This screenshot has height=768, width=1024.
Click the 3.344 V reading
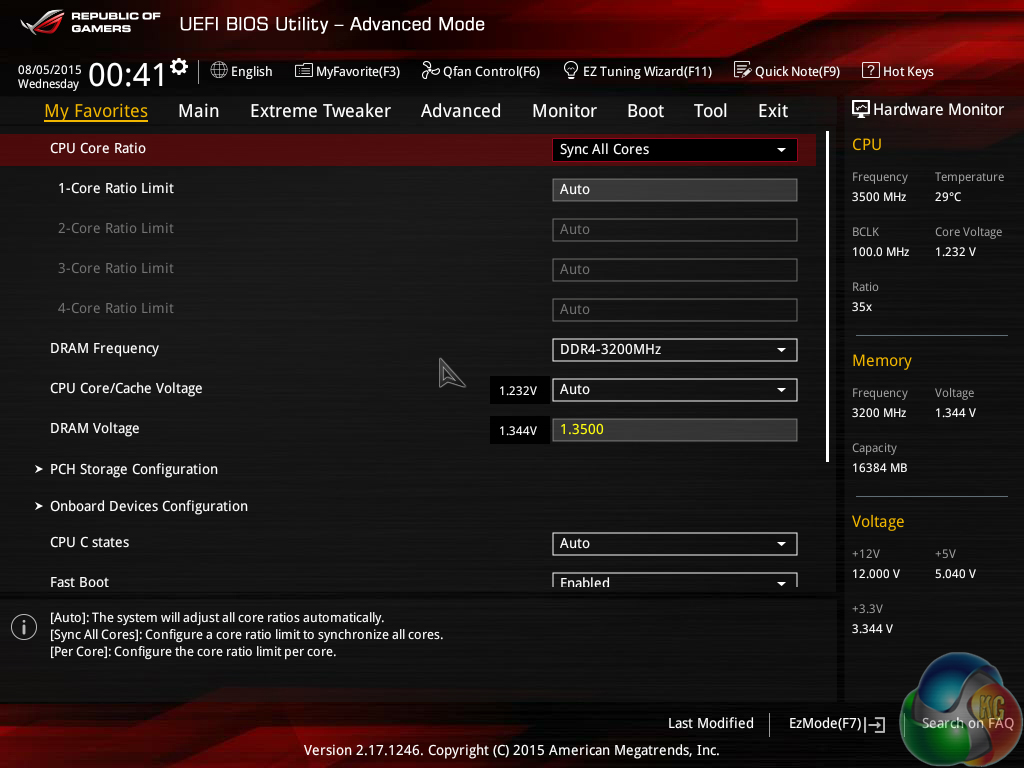[x=872, y=629]
